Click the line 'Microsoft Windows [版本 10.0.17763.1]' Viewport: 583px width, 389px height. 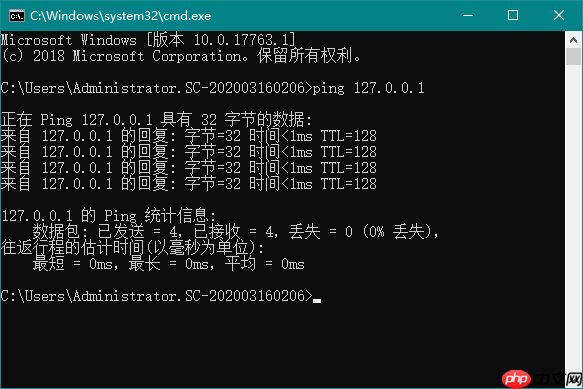pos(148,39)
